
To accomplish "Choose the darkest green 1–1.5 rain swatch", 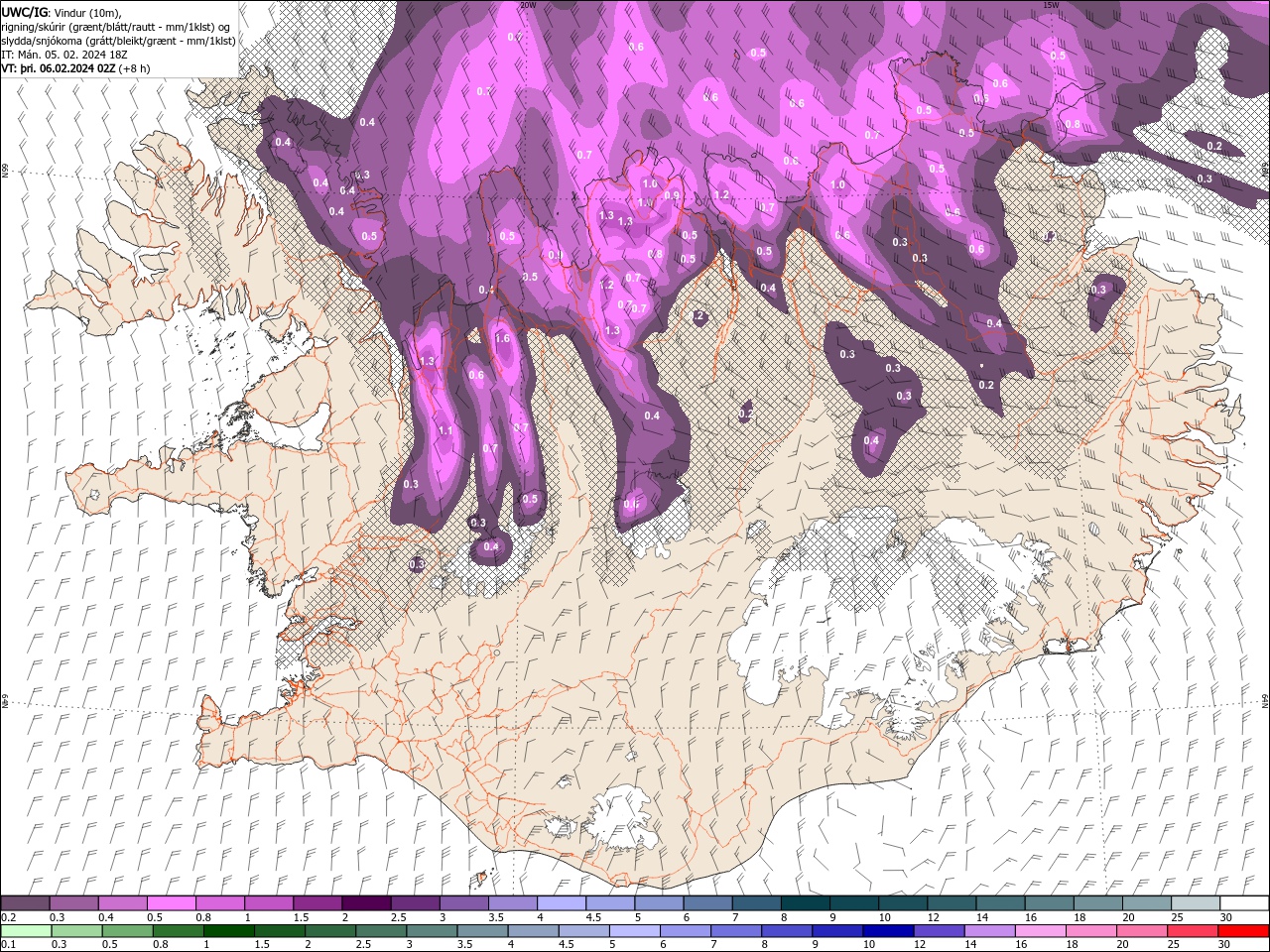I will [x=228, y=931].
